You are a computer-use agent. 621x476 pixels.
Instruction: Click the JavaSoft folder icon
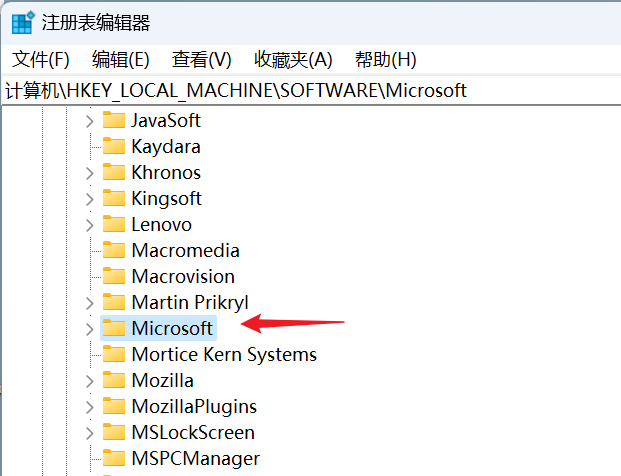(x=114, y=120)
